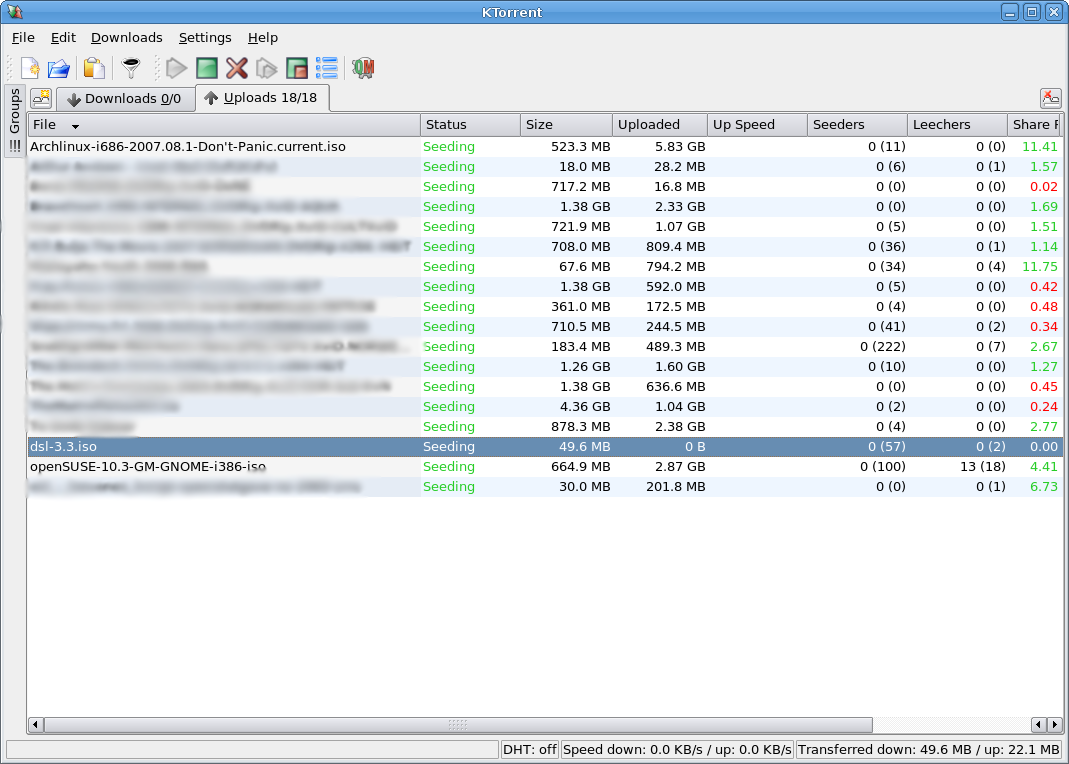Select the dsl-3.3.iso torrent row
The image size is (1069, 764).
click(x=545, y=446)
